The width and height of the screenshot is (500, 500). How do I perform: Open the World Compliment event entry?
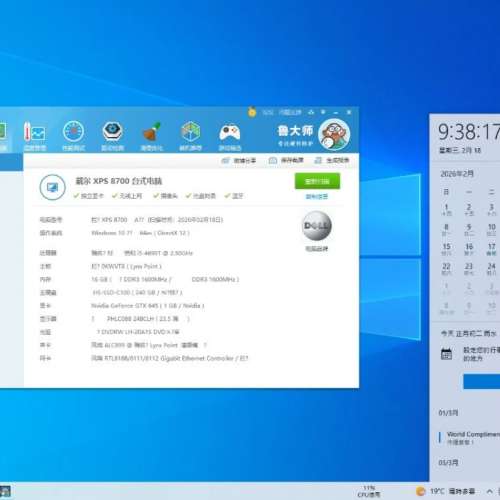pyautogui.click(x=470, y=438)
